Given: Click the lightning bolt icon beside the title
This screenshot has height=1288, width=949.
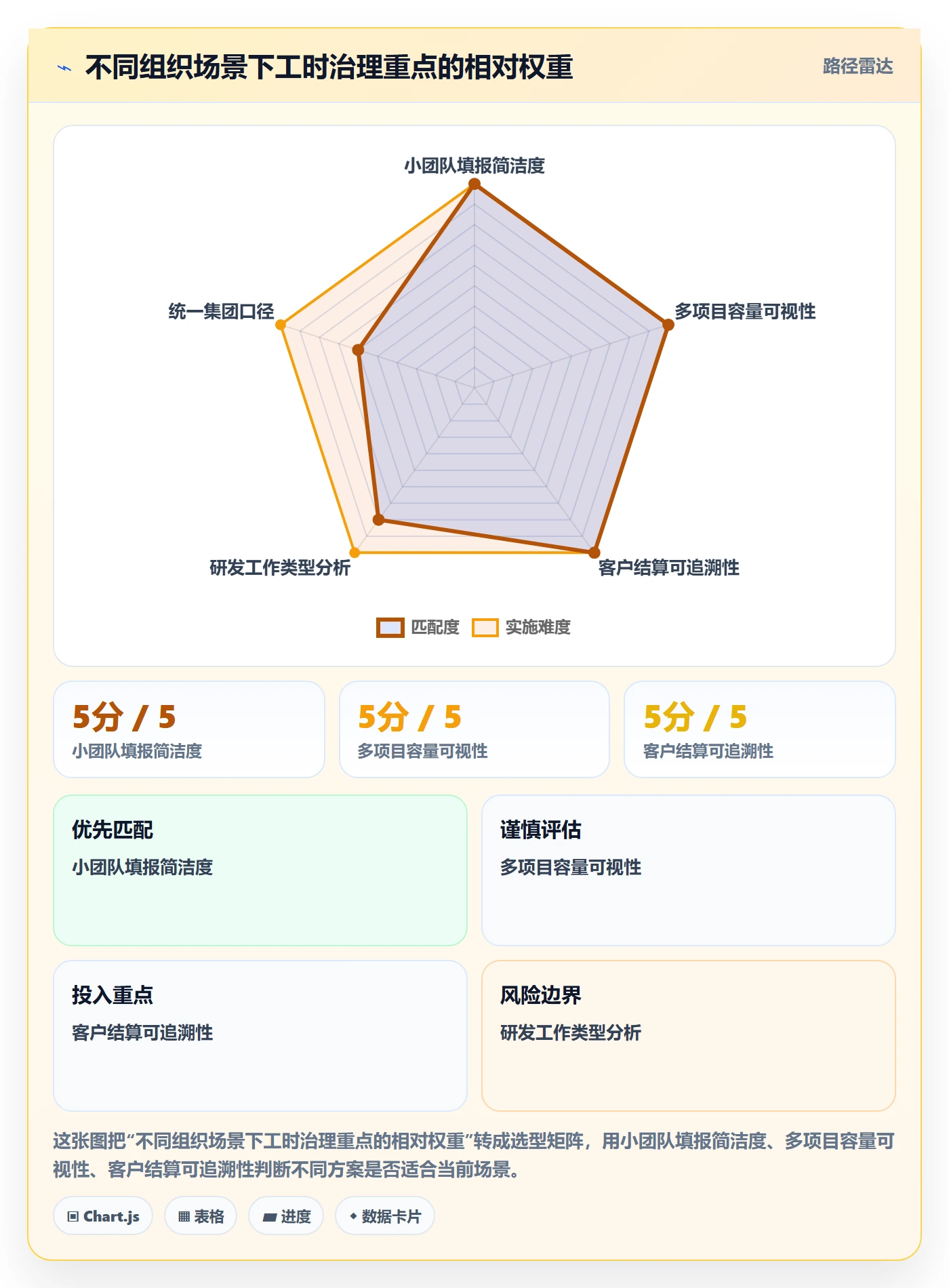Looking at the screenshot, I should tap(64, 68).
